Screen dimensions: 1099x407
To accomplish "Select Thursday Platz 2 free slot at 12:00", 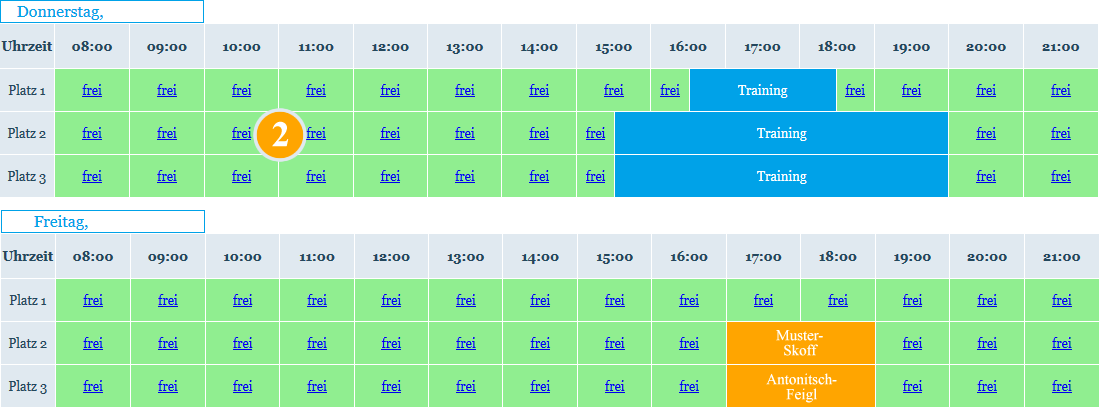I will coord(390,133).
